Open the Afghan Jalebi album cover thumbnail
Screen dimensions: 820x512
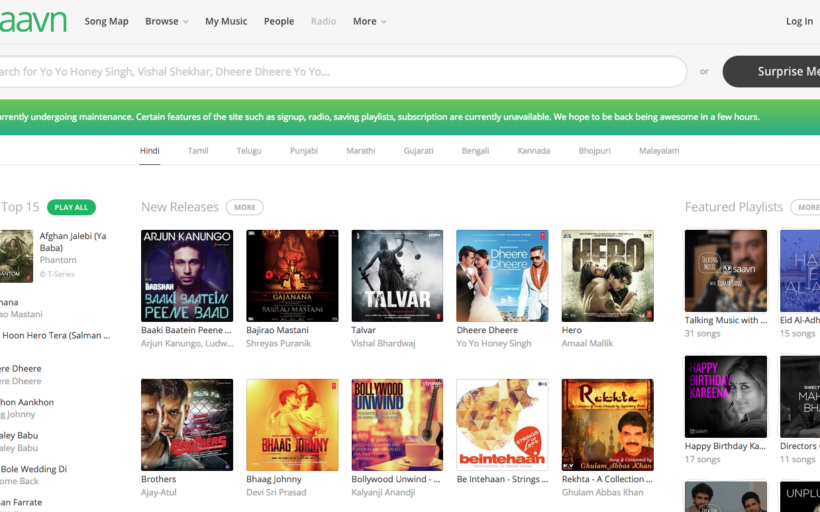point(16,256)
